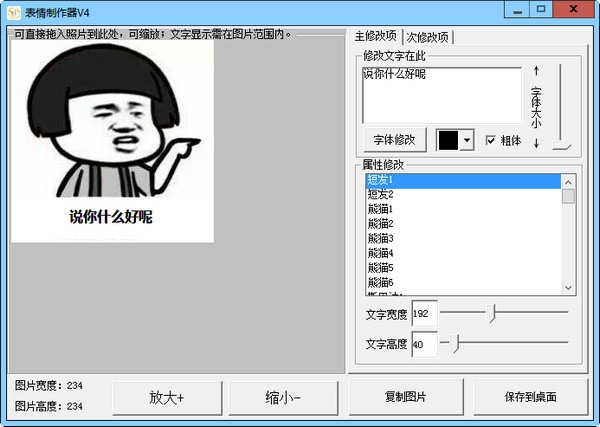Select 熊猫5 in the template list
The width and height of the screenshot is (600, 427).
(x=463, y=268)
